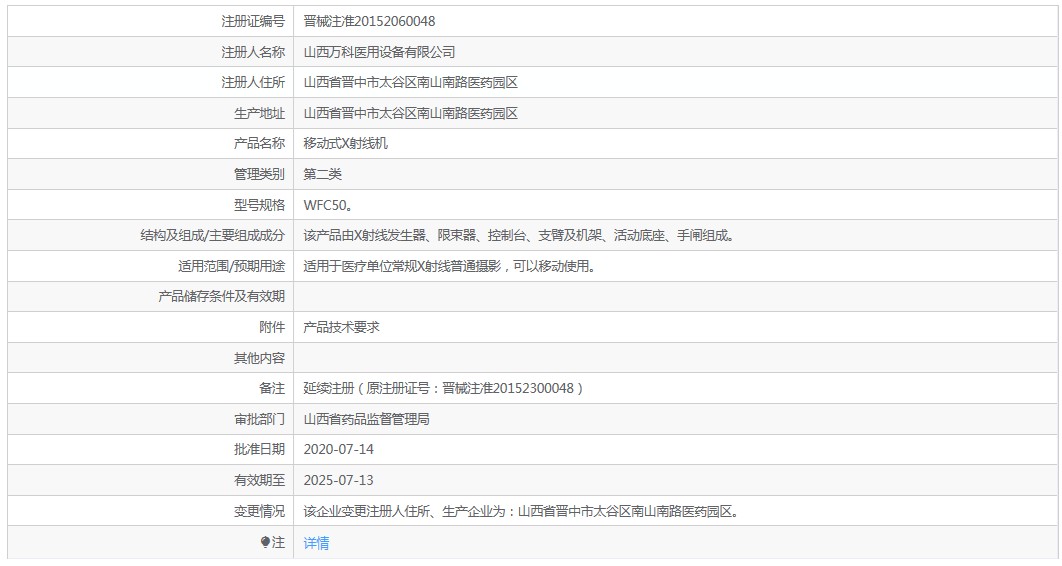Select approving authority 山西省药品监督管理局
1062x566 pixels.
tap(366, 420)
